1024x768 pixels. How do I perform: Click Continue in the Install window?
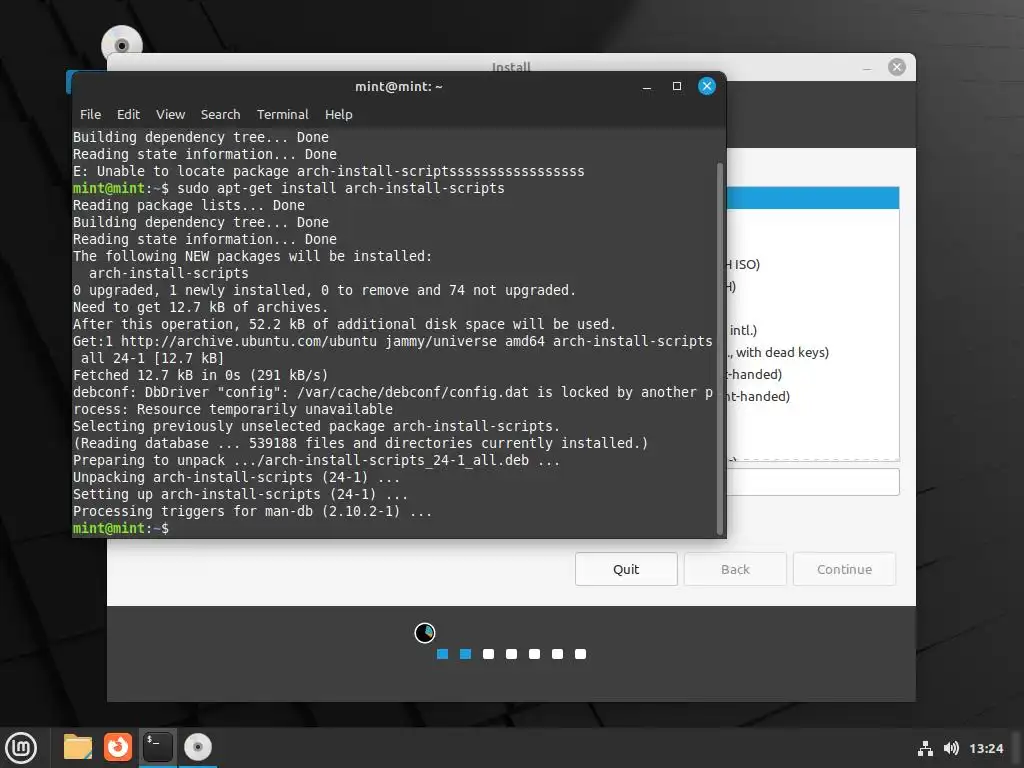pyautogui.click(x=844, y=569)
